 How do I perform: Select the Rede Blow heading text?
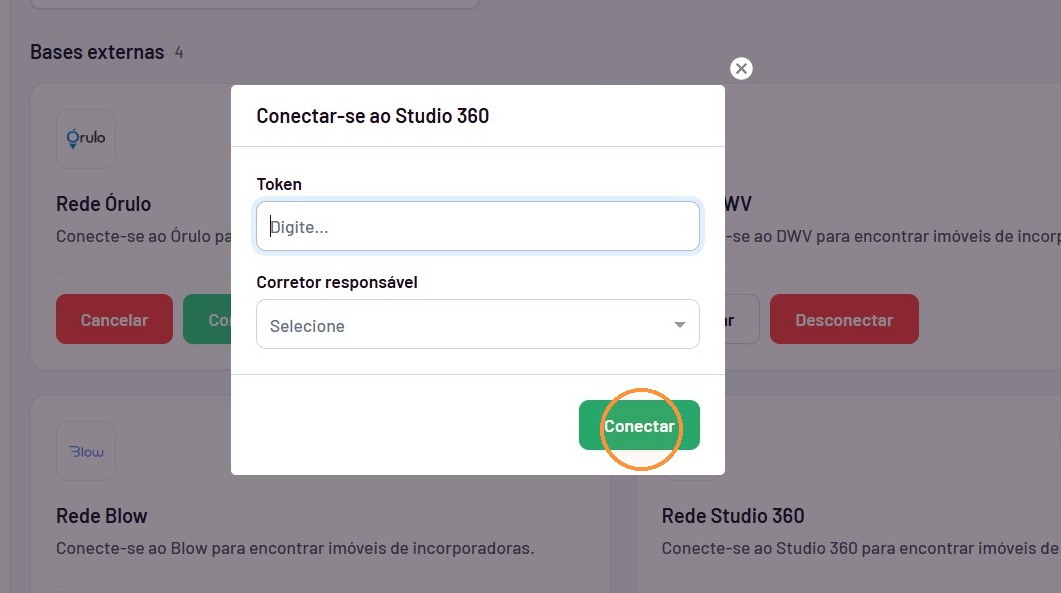[101, 516]
